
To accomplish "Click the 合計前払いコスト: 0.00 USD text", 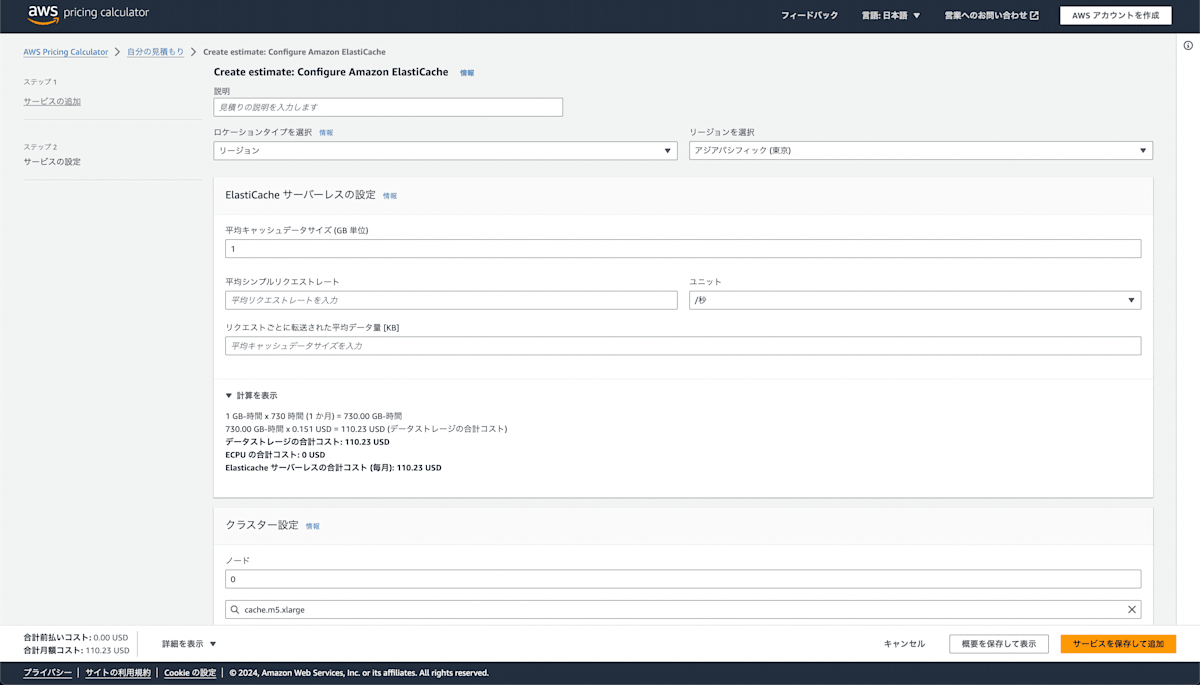I will (x=76, y=637).
